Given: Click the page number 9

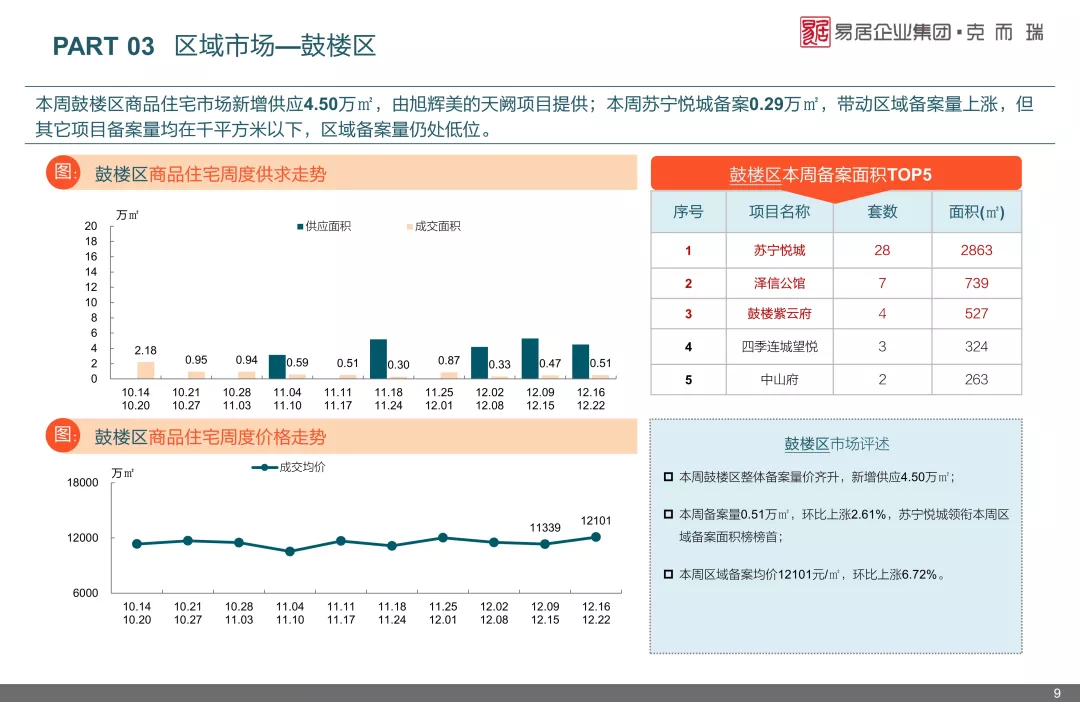Looking at the screenshot, I should click(x=1057, y=693).
